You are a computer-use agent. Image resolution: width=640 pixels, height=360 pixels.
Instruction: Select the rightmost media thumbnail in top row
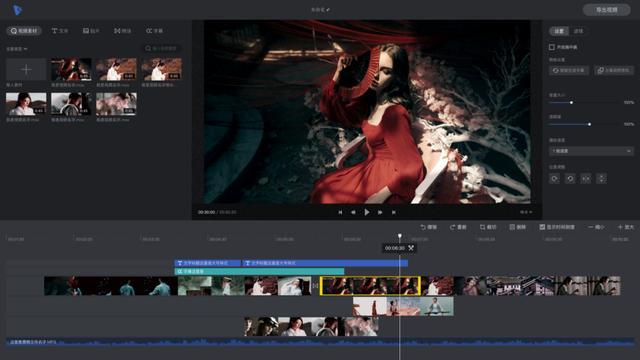[162, 69]
